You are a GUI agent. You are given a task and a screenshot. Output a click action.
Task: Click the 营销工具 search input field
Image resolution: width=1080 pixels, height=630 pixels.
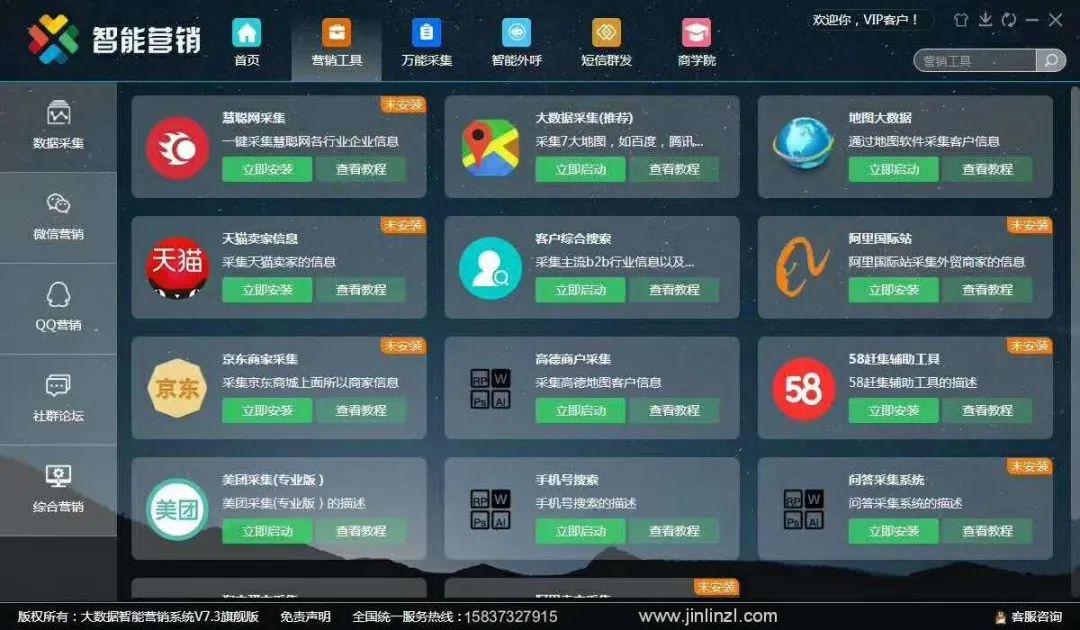pos(973,61)
